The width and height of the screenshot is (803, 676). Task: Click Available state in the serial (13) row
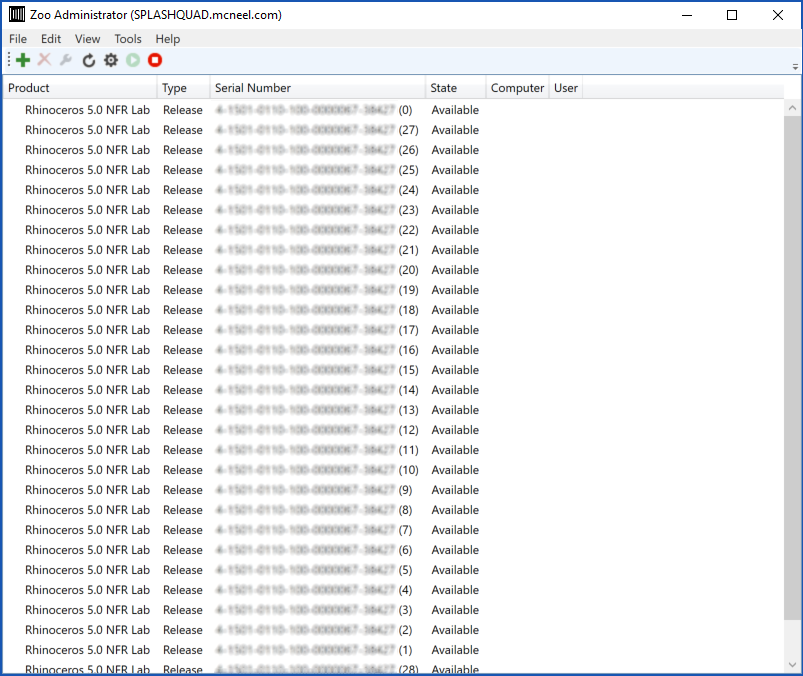(x=455, y=410)
